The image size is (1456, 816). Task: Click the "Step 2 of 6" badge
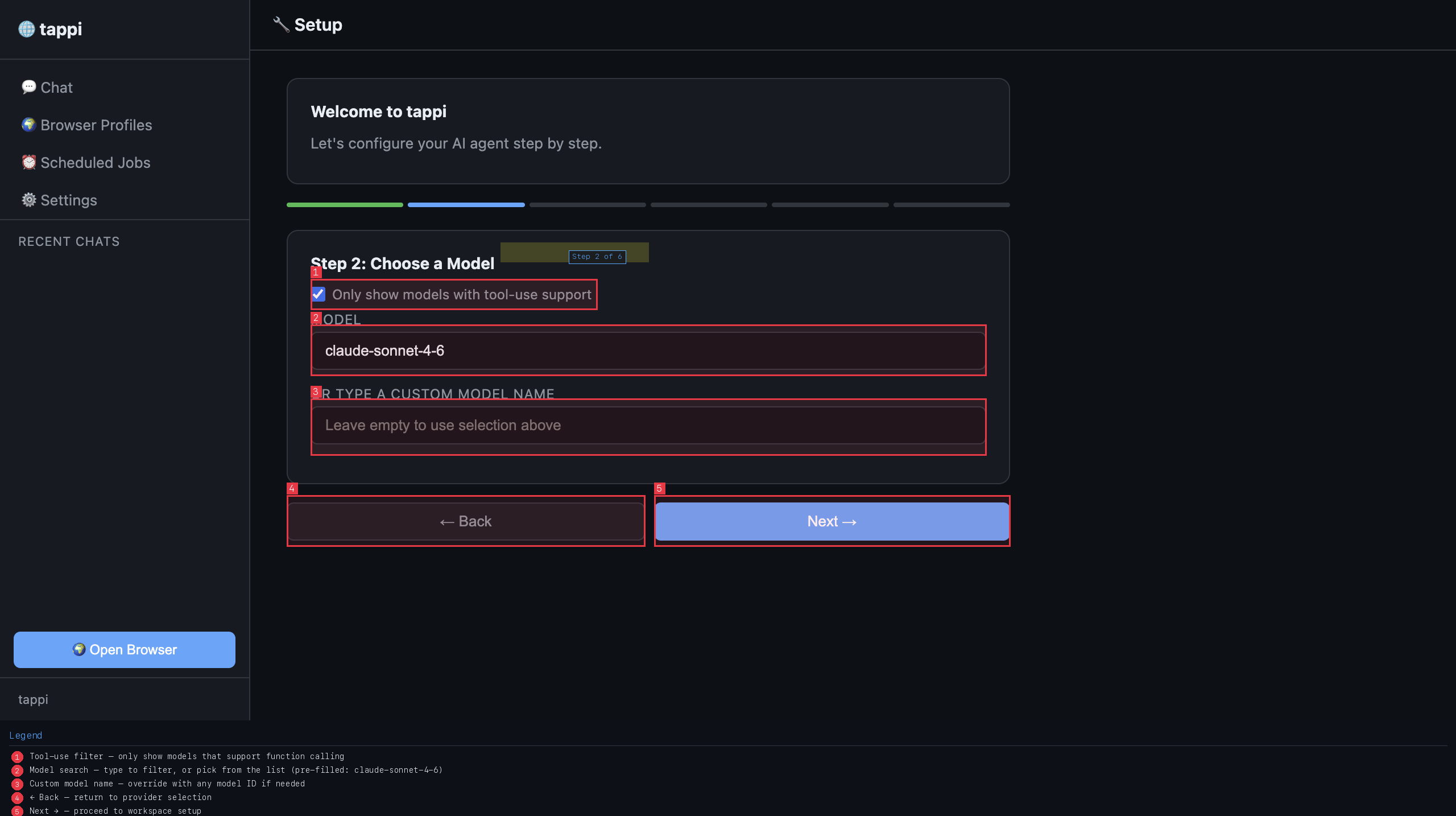point(597,257)
